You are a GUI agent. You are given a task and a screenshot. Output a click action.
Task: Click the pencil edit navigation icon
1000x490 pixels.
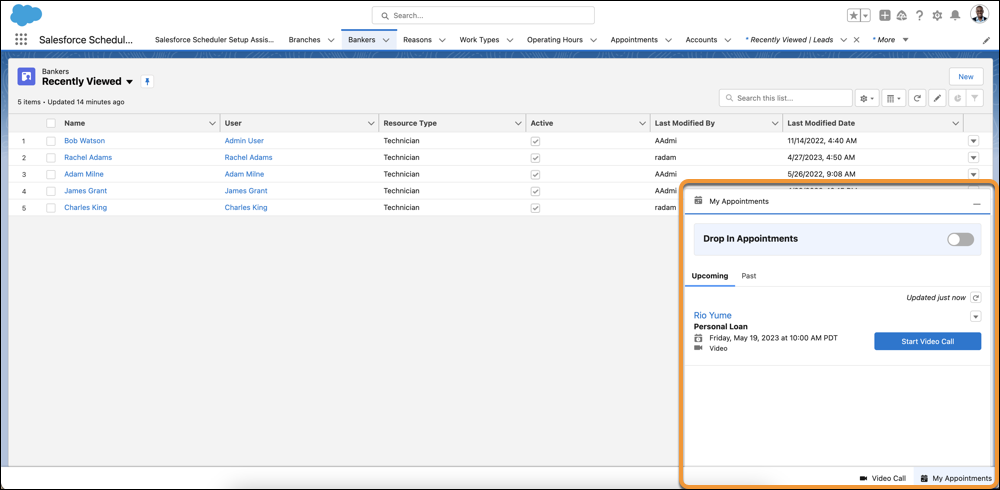coord(986,40)
